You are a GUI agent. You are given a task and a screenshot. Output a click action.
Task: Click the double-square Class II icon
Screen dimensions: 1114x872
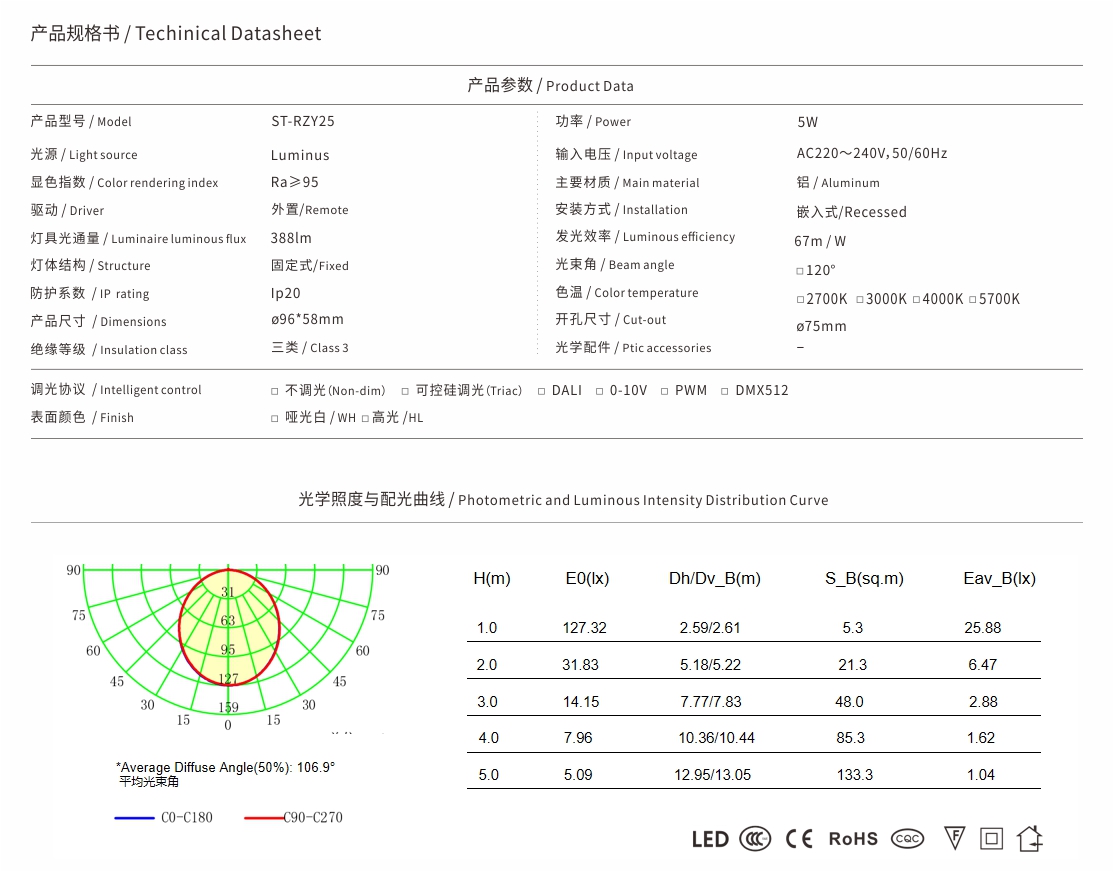[991, 839]
